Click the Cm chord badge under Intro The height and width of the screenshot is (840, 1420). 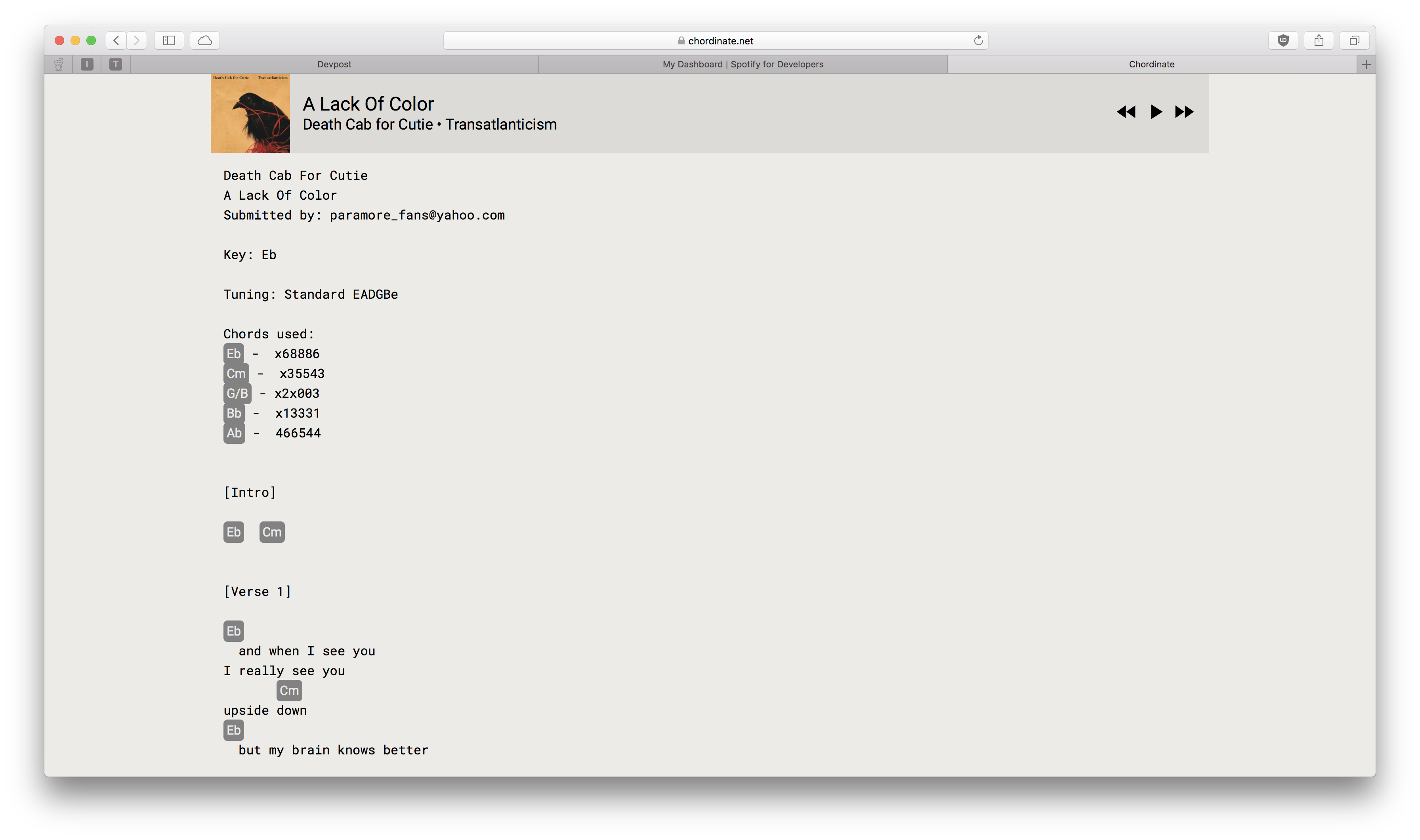(272, 532)
